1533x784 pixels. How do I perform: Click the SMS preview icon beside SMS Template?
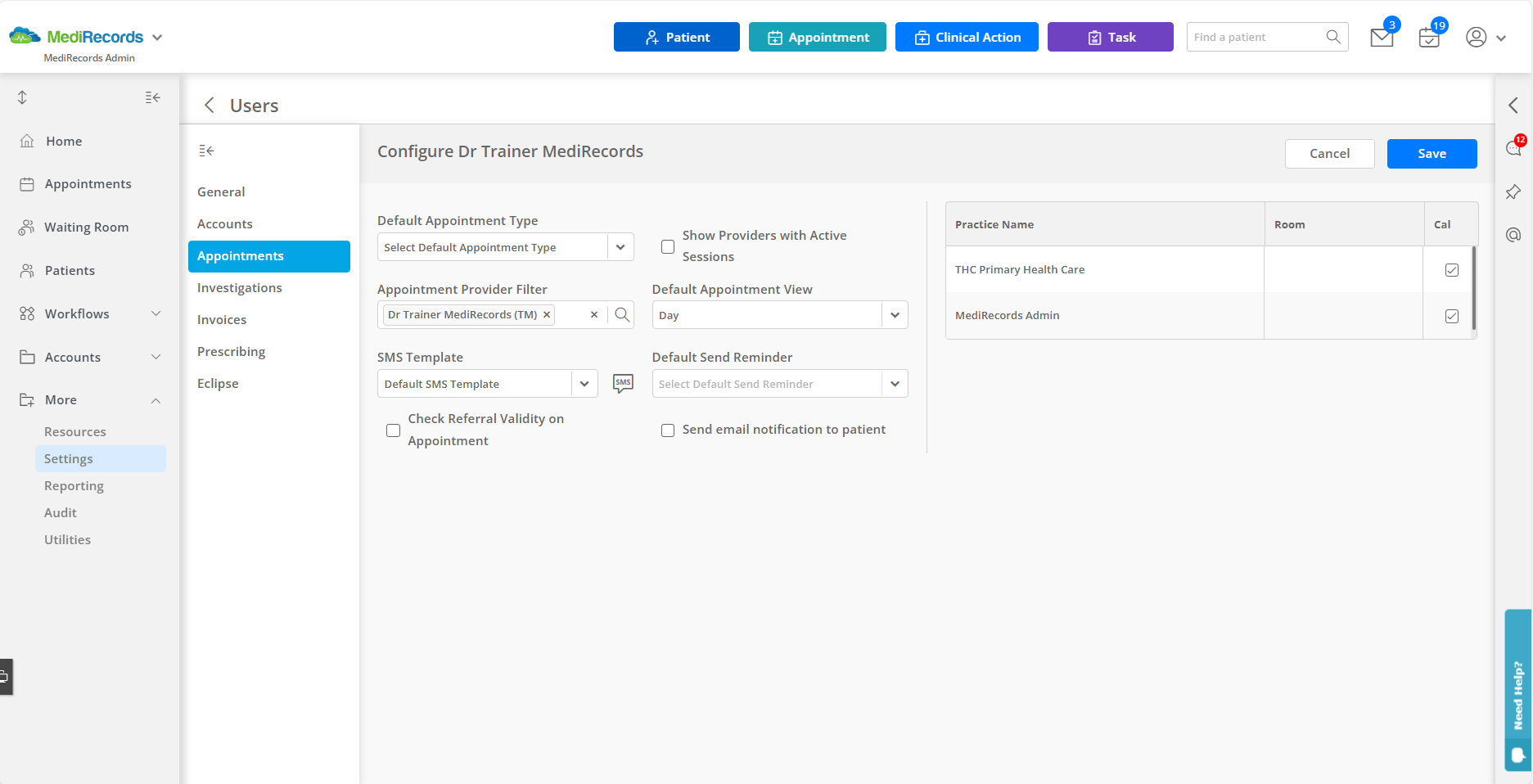[623, 382]
